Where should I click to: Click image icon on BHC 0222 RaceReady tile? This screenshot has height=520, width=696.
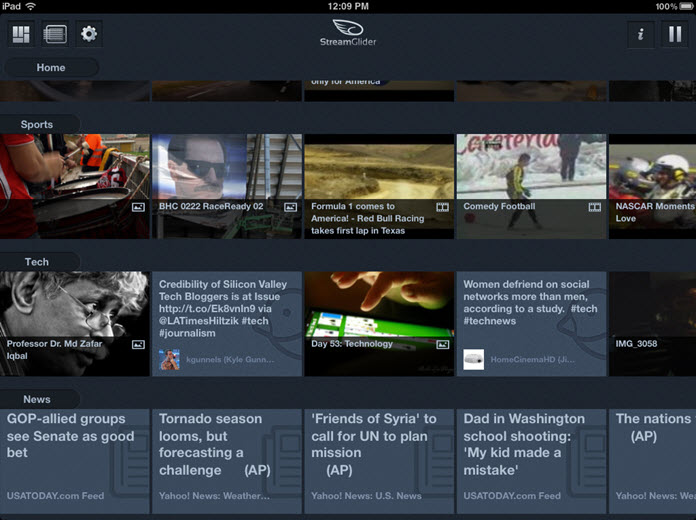(x=290, y=207)
